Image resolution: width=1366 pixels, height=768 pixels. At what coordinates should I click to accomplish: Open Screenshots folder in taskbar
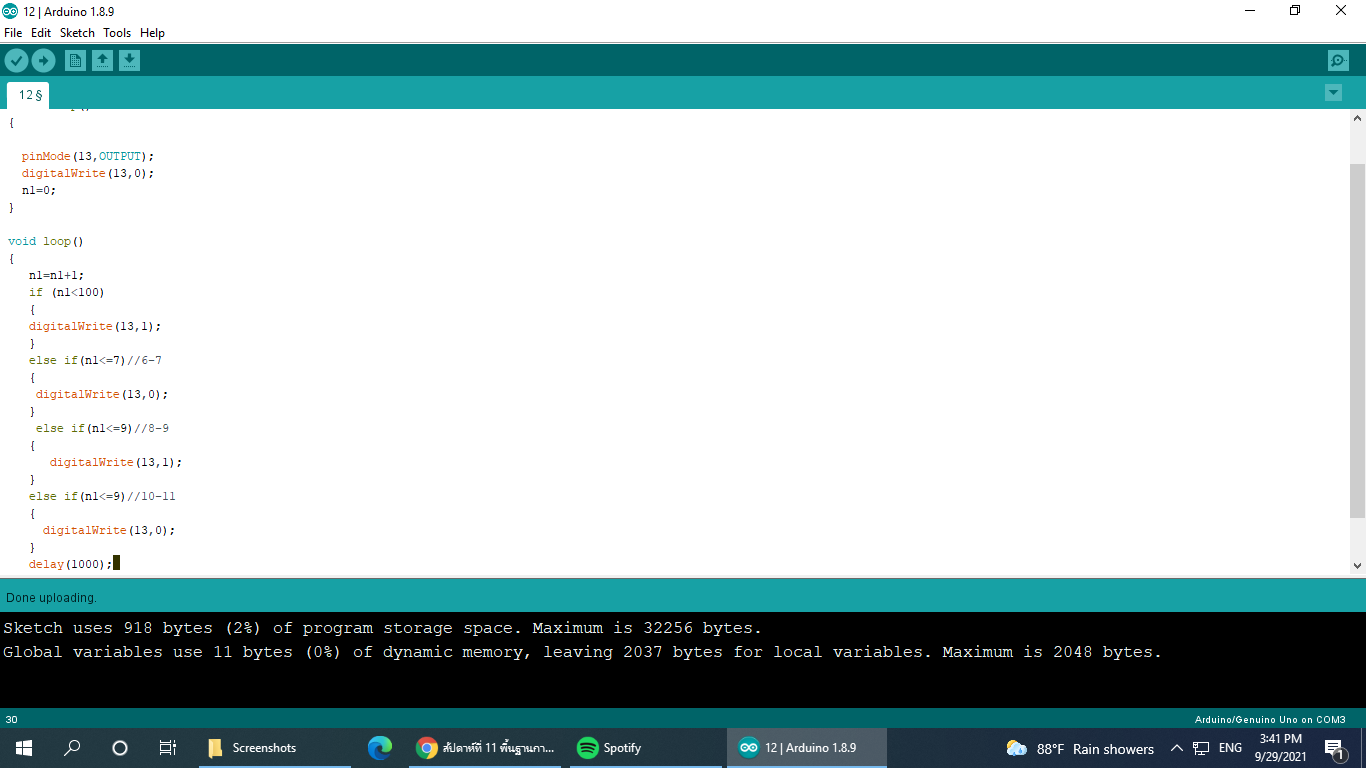(252, 748)
